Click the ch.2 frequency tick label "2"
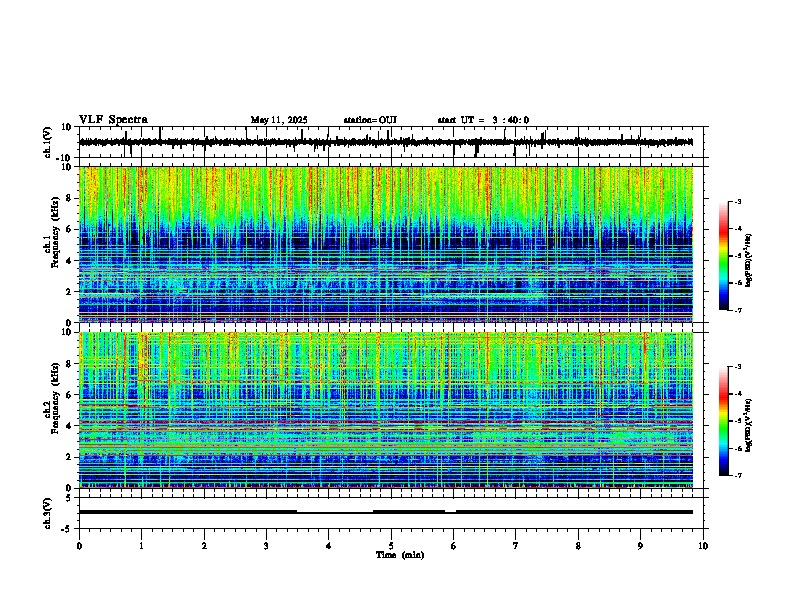792x612 pixels. point(70,457)
